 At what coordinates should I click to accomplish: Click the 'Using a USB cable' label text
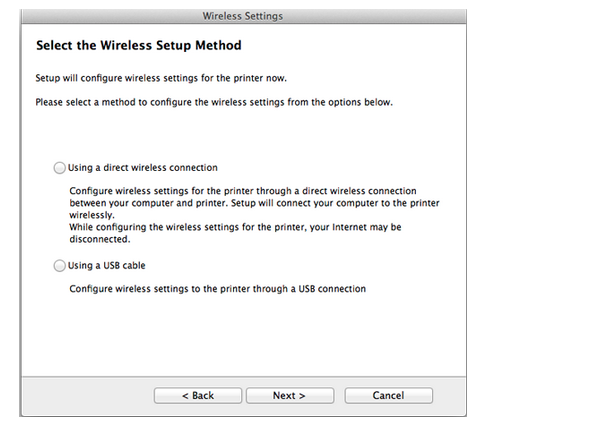pyautogui.click(x=106, y=265)
